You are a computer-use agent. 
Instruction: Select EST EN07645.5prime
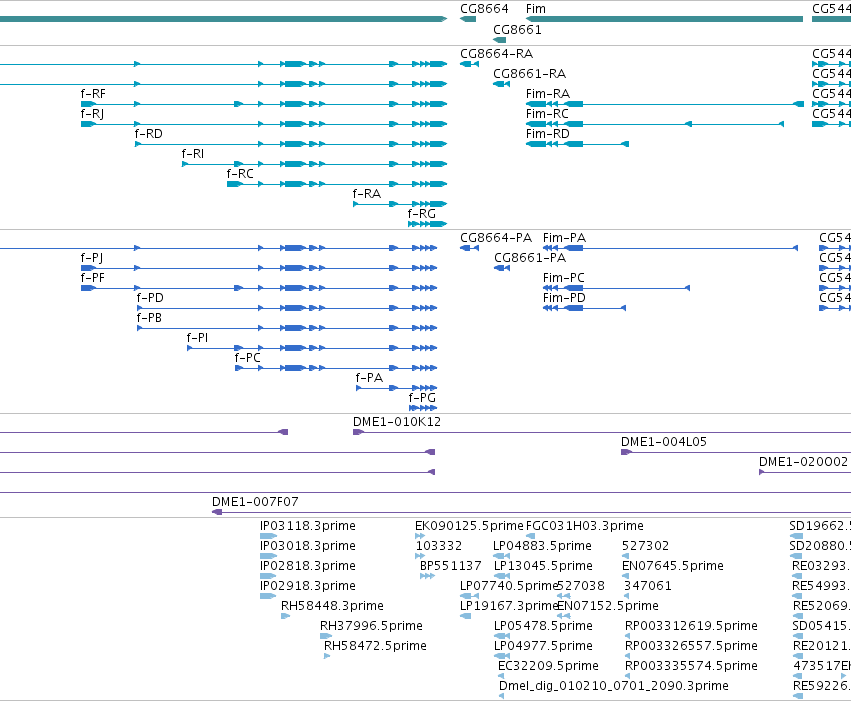coord(625,576)
